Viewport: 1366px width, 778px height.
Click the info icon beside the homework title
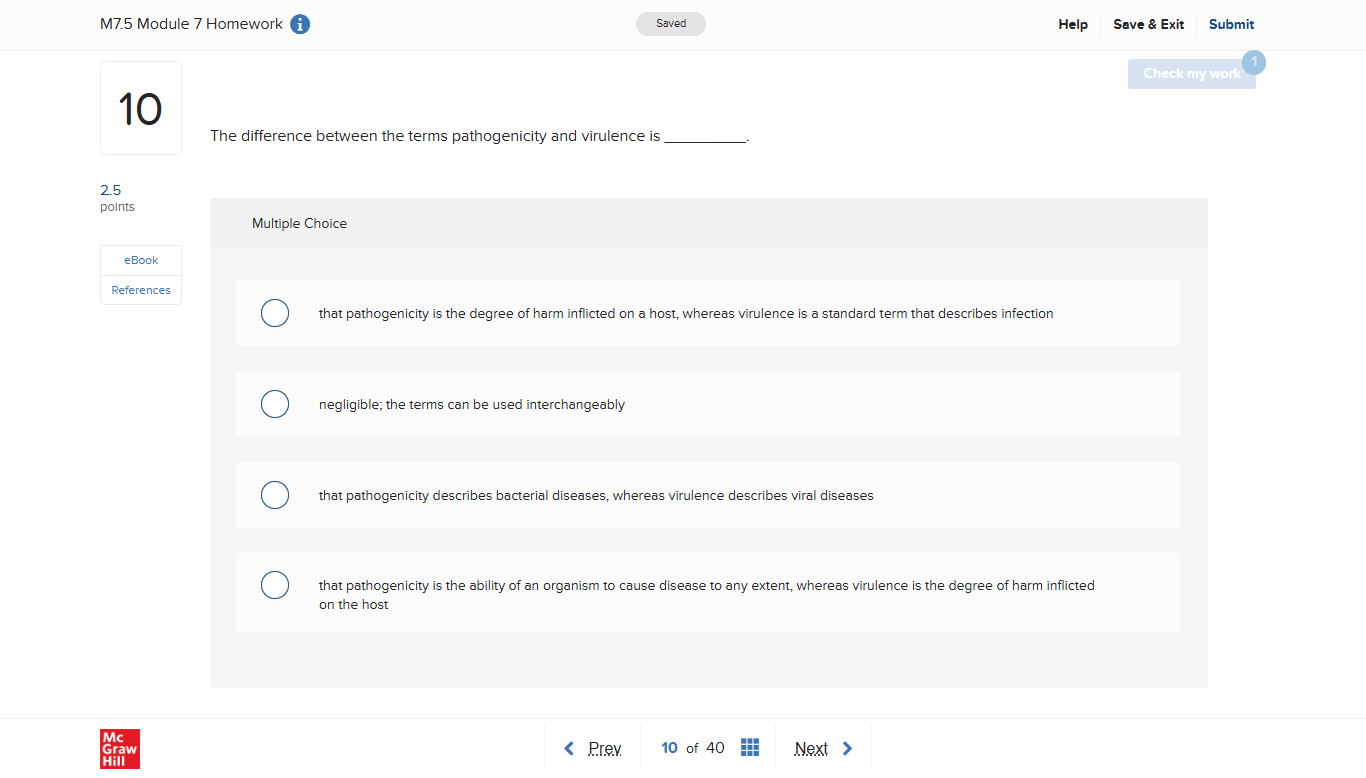300,24
